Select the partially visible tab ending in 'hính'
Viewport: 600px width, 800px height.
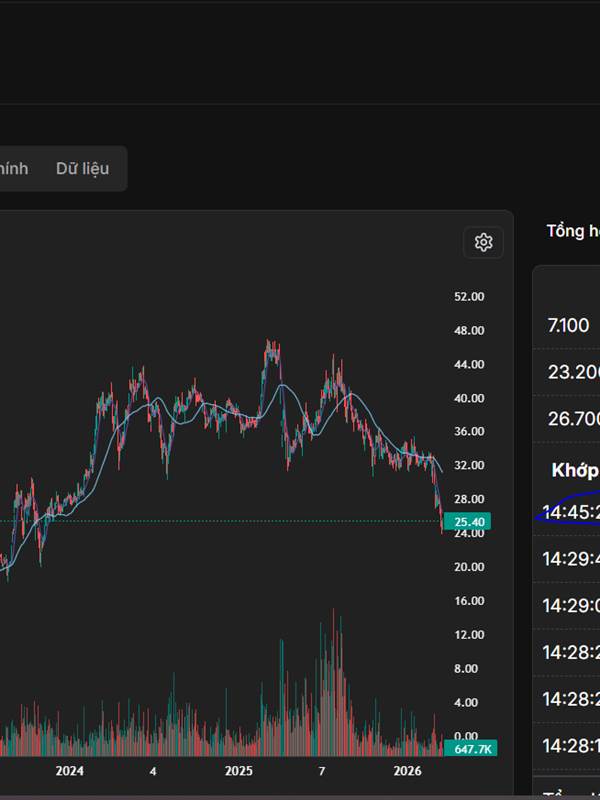pyautogui.click(x=14, y=168)
